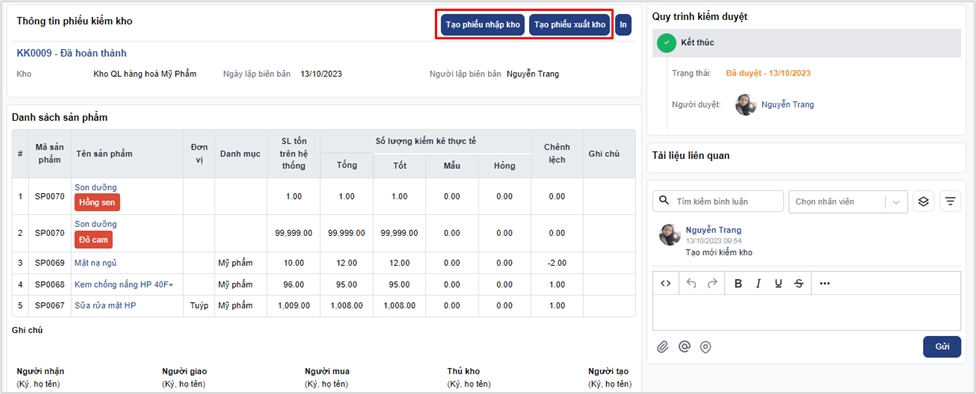Click the Chênh lệch column header
This screenshot has width=976, height=394.
(x=557, y=154)
